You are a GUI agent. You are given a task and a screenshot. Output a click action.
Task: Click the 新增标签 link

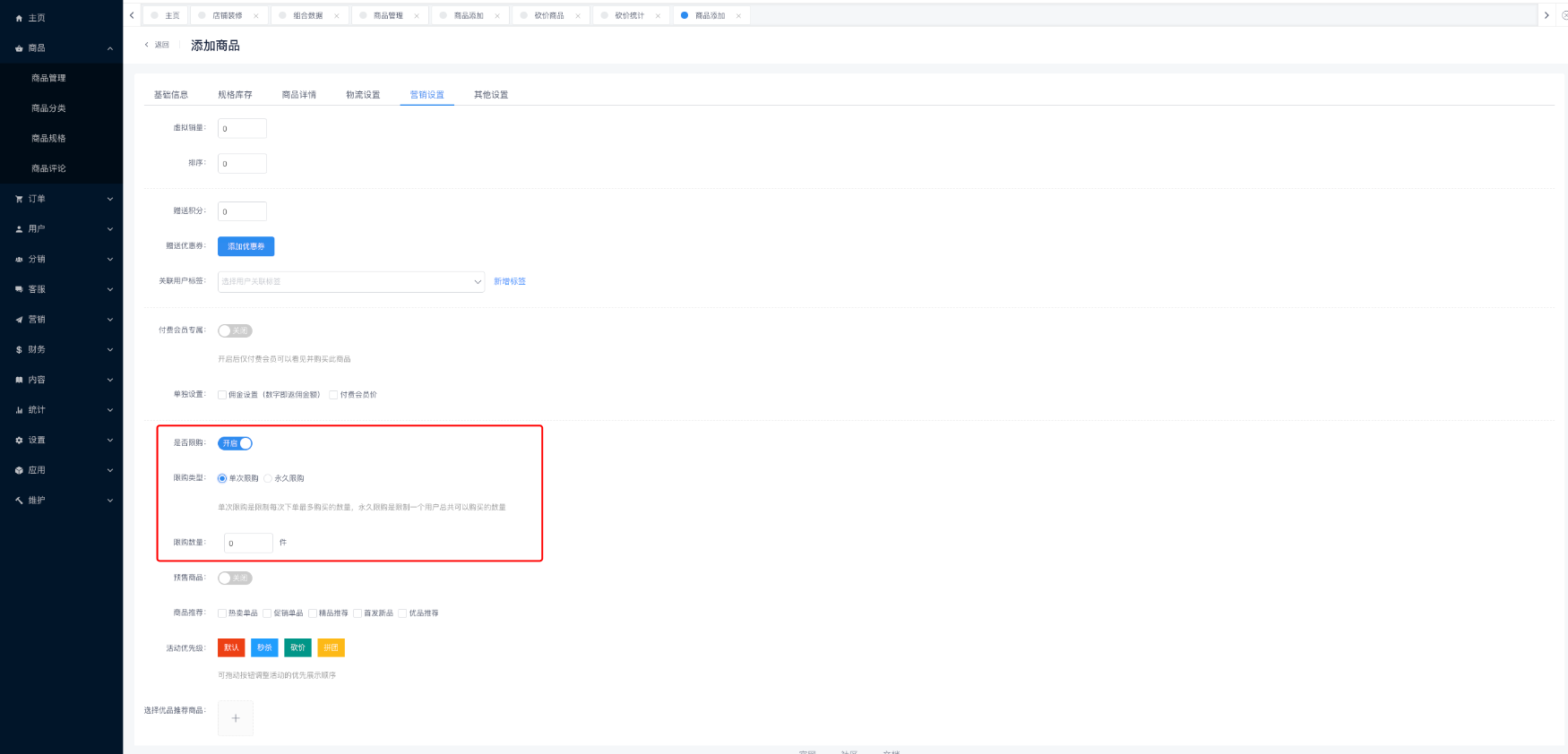(x=510, y=281)
